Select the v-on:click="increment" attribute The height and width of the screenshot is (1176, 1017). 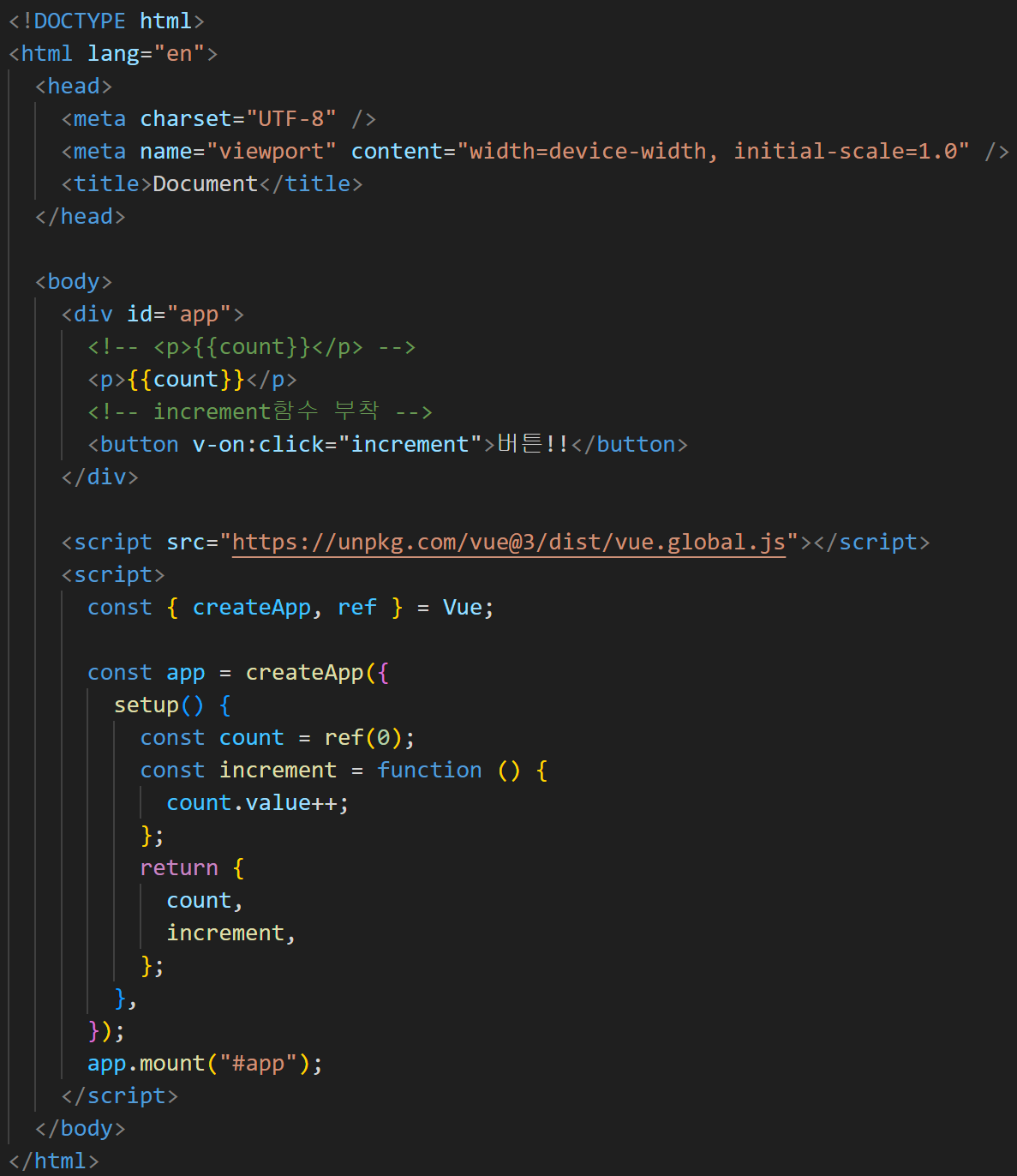click(x=338, y=445)
